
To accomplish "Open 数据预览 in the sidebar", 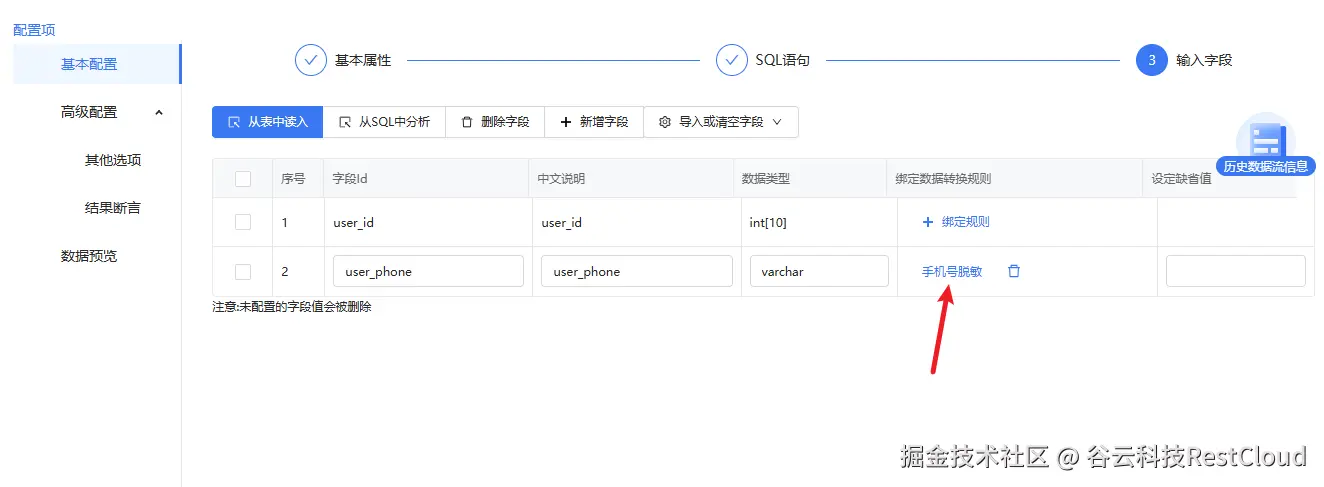I will [x=89, y=256].
